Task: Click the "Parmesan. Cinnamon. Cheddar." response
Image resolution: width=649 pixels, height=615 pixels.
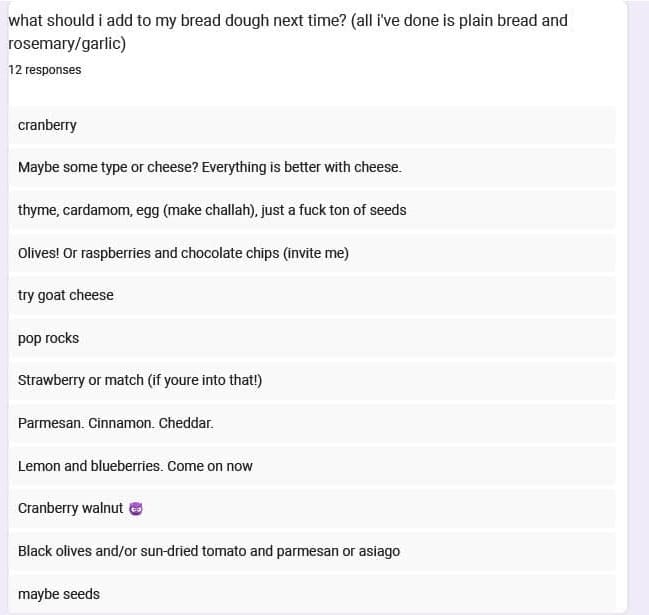Action: pyautogui.click(x=116, y=423)
